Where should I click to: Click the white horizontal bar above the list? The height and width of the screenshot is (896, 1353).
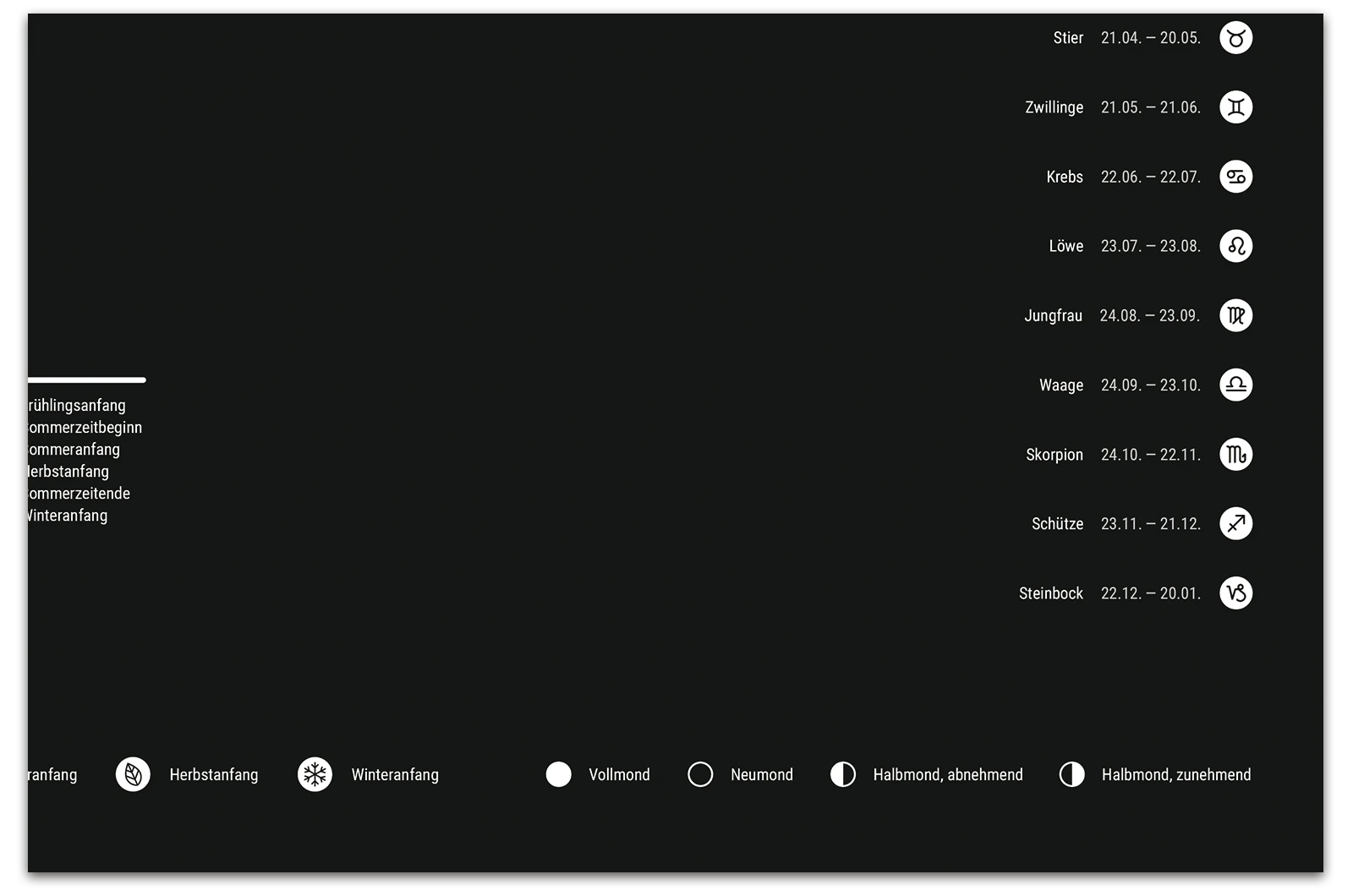tap(86, 380)
